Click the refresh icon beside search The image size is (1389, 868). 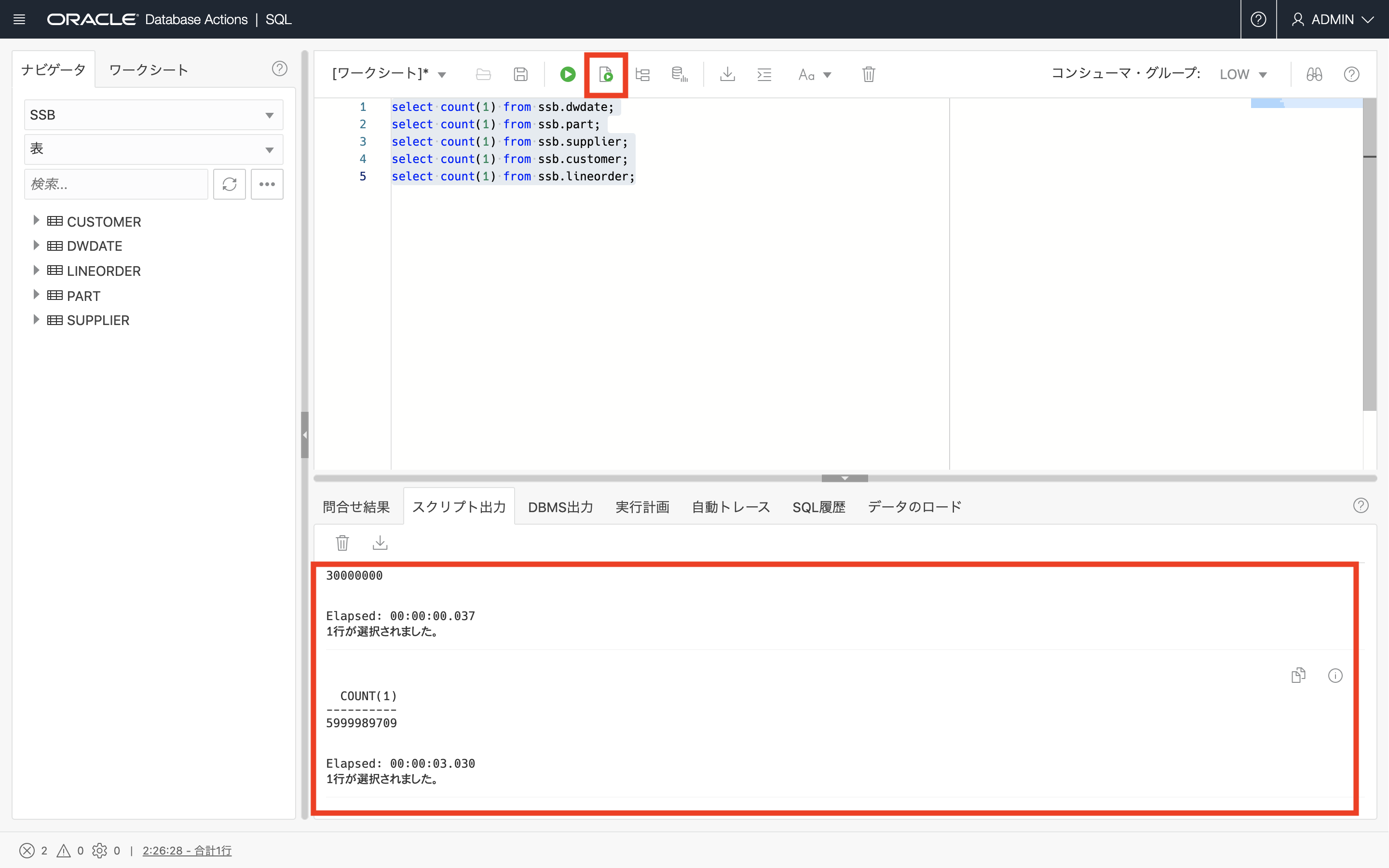[230, 184]
